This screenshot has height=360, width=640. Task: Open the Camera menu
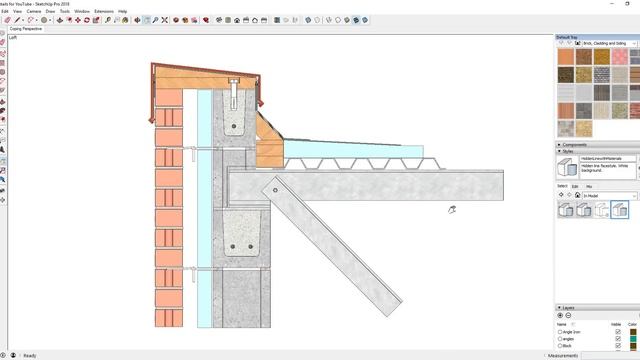(x=34, y=11)
